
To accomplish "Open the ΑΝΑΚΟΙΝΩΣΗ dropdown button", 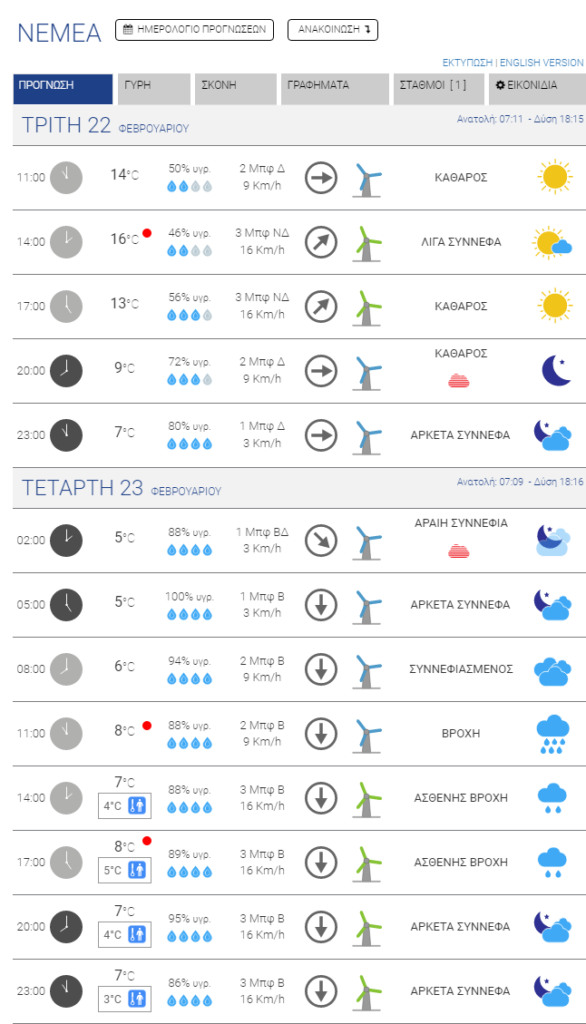I will point(333,30).
